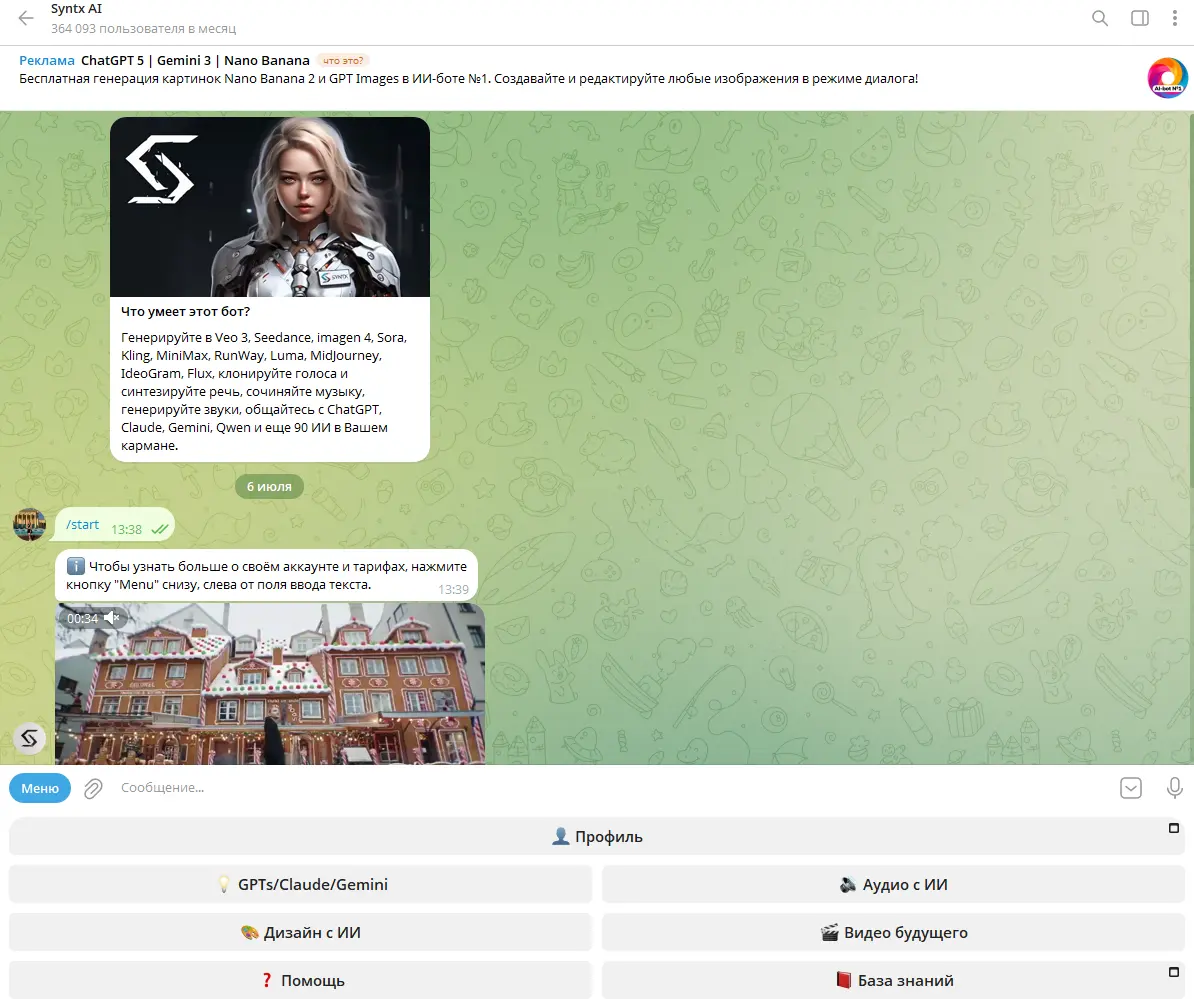Screen dimensions: 1194x999
Task: Unmute the video via speaker icon
Action: [x=112, y=618]
